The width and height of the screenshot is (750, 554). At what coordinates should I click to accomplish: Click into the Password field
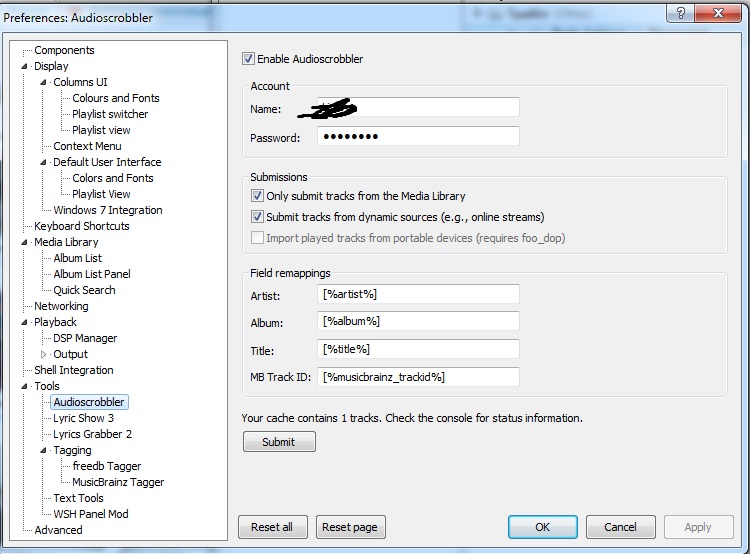tap(418, 137)
